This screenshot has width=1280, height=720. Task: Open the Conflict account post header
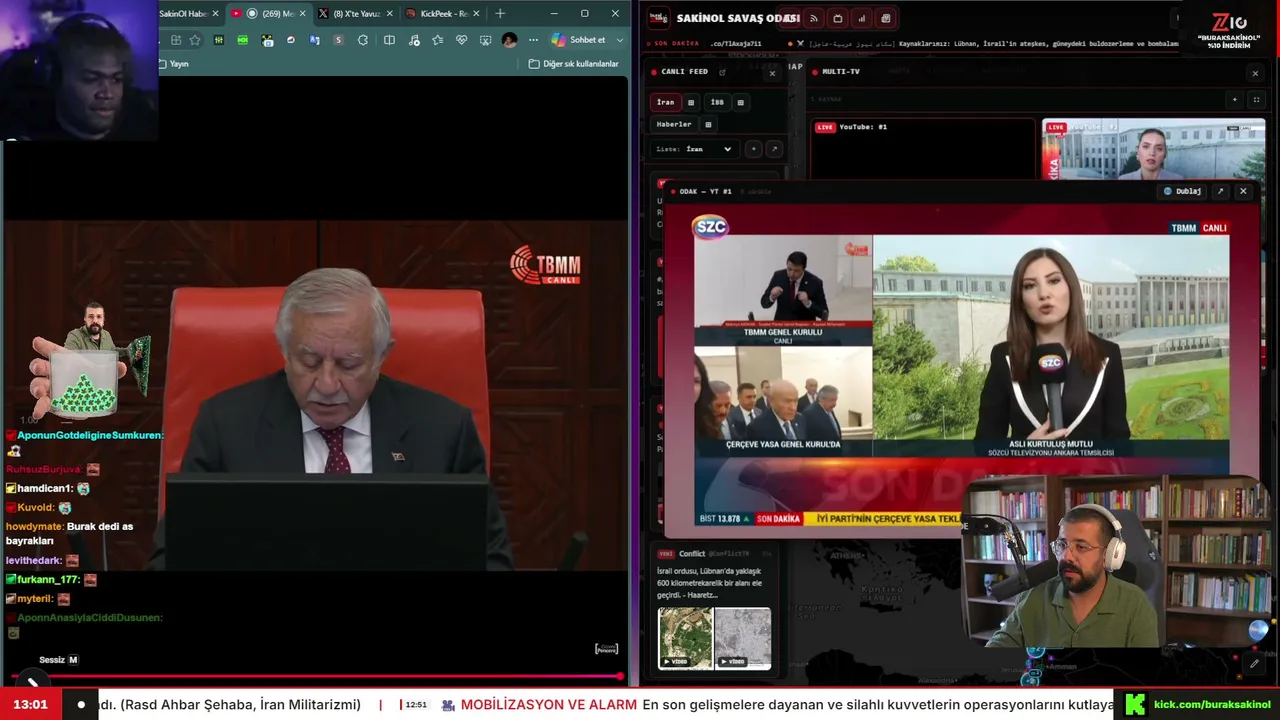[x=714, y=554]
